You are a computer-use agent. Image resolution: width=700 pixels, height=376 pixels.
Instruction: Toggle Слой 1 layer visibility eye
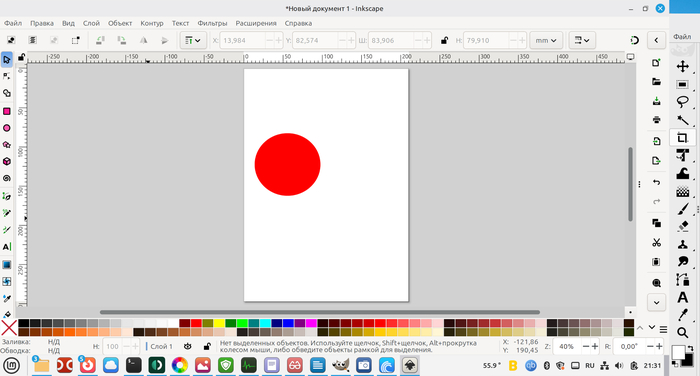[x=188, y=346]
